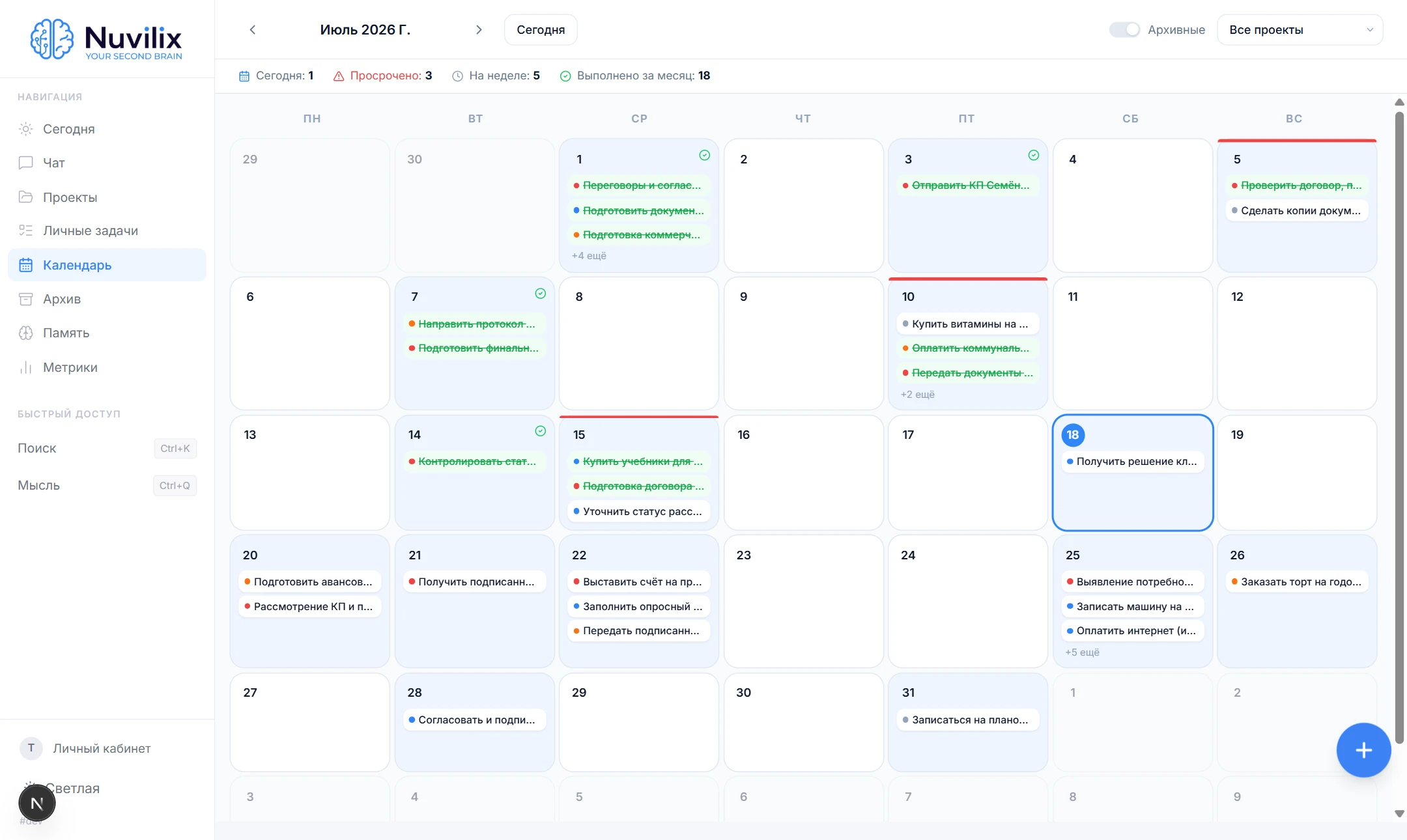This screenshot has width=1407, height=840.
Task: Click the calendar icon beside Сегодня: 1
Action: 244,76
